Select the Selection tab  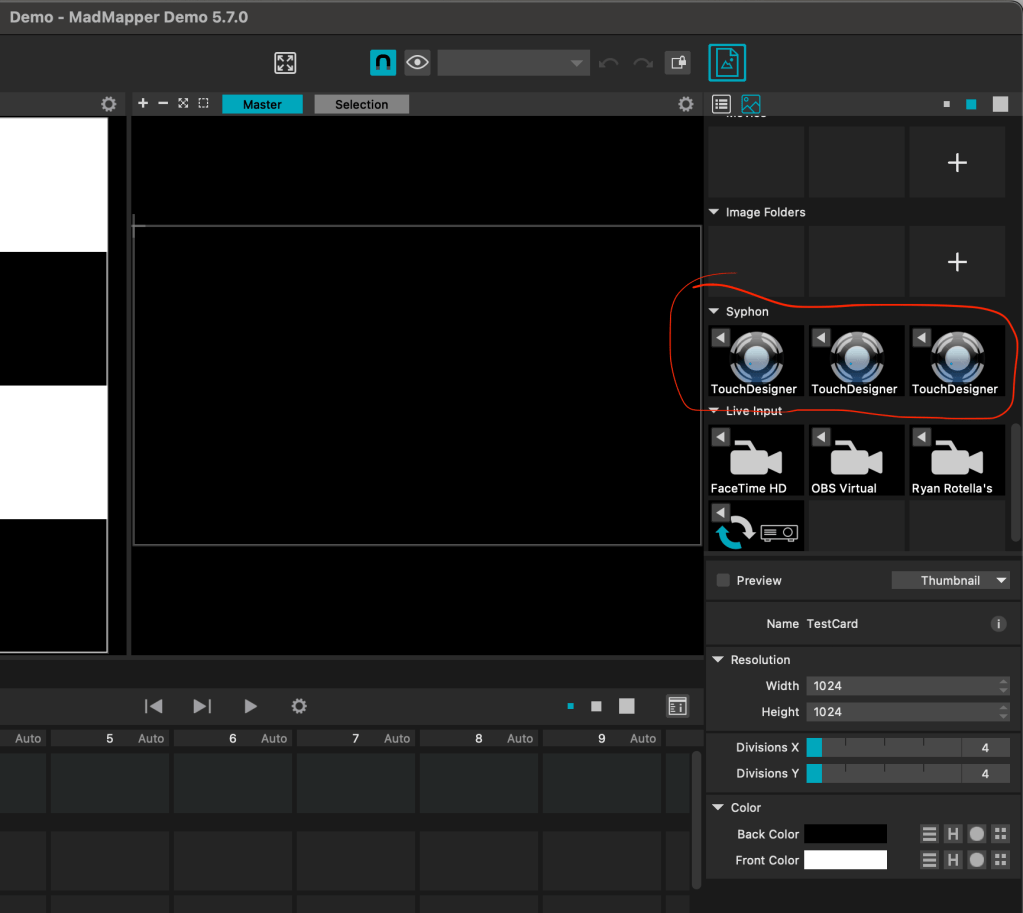click(x=361, y=104)
